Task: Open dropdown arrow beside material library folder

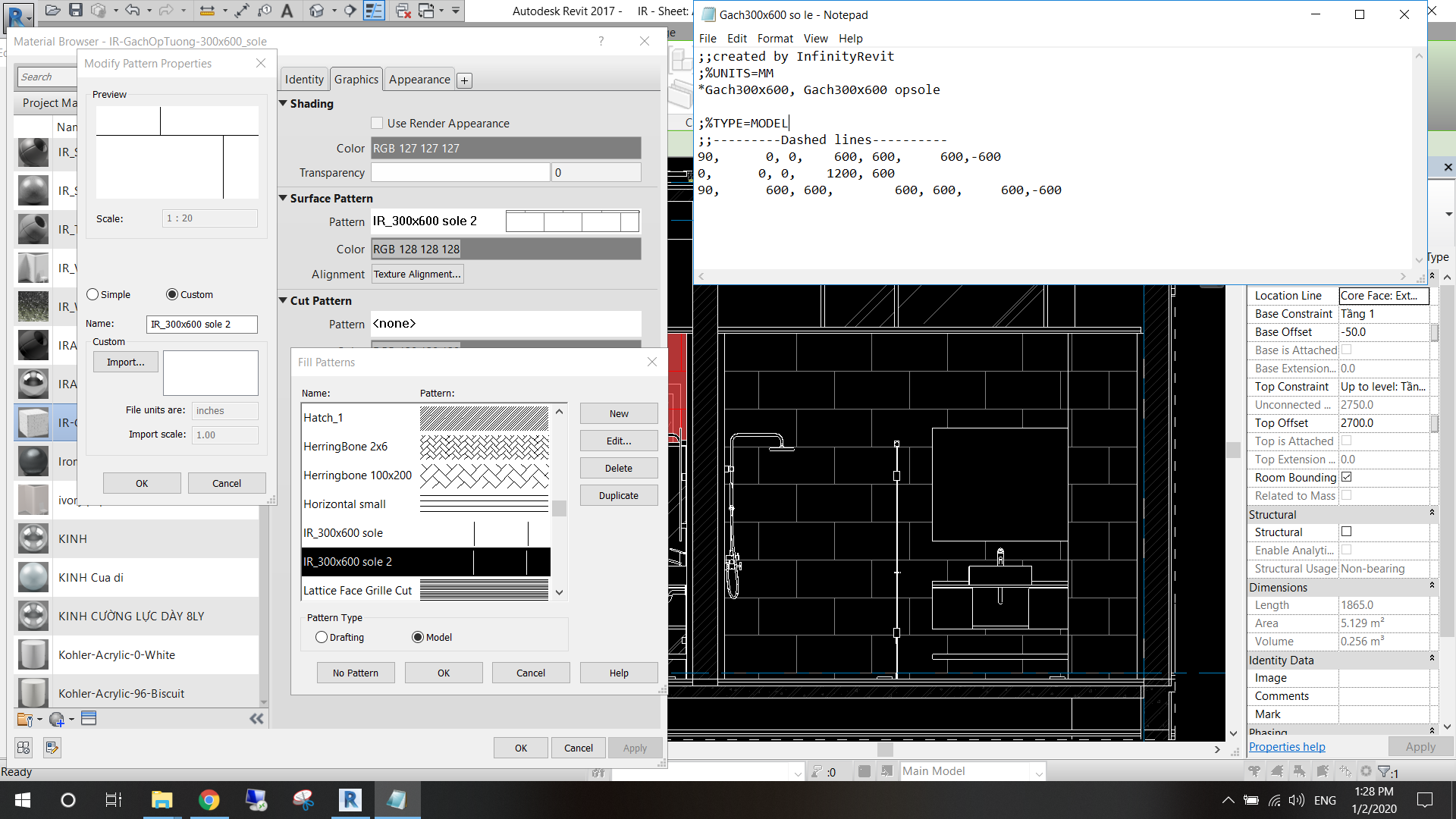Action: click(39, 719)
